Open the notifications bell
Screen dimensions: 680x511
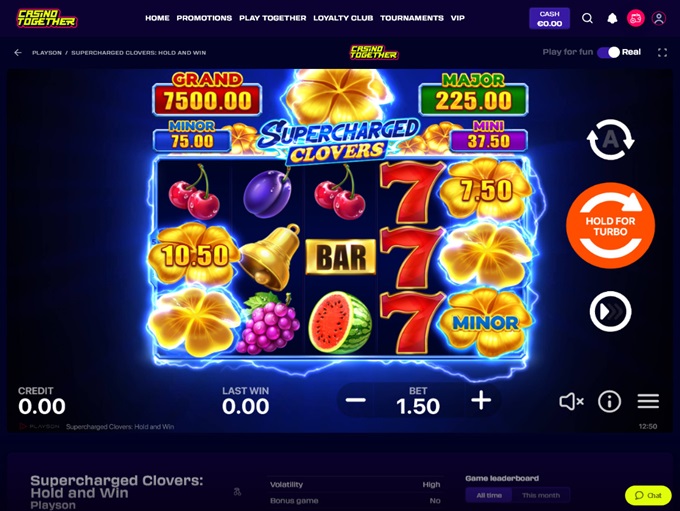(x=612, y=18)
